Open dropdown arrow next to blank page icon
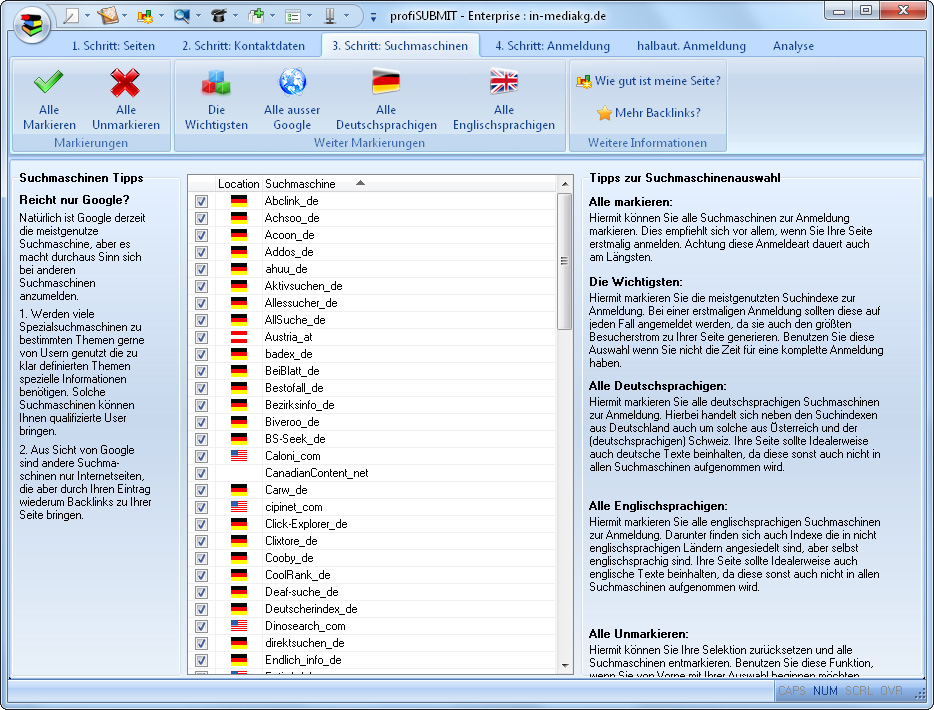 tap(87, 16)
